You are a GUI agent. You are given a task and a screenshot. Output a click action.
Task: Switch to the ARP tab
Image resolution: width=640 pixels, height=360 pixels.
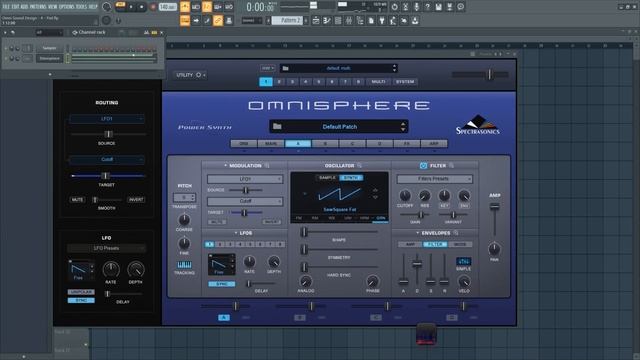(434, 144)
